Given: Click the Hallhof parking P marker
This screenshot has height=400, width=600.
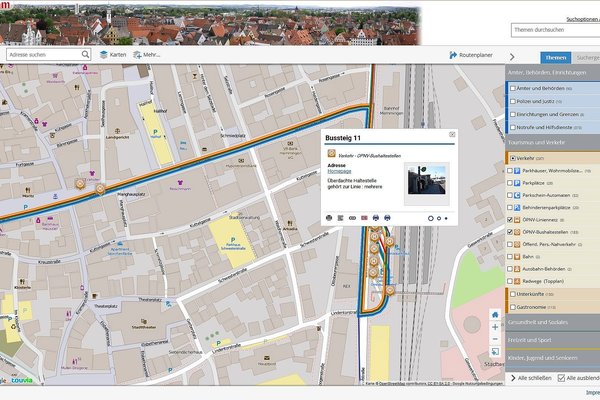Looking at the screenshot, I should pyautogui.click(x=155, y=132).
